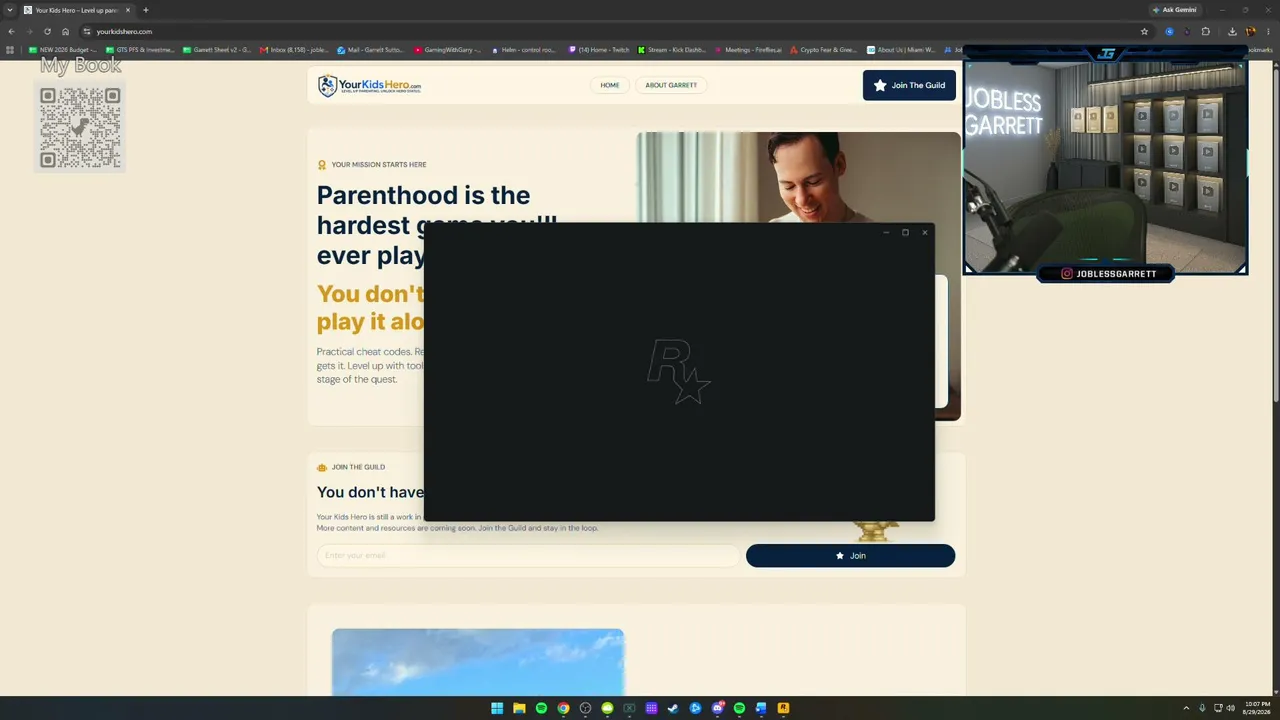Open the GTS PFS & Investme... bookmark
Viewport: 1280px width, 720px height.
pyautogui.click(x=140, y=50)
